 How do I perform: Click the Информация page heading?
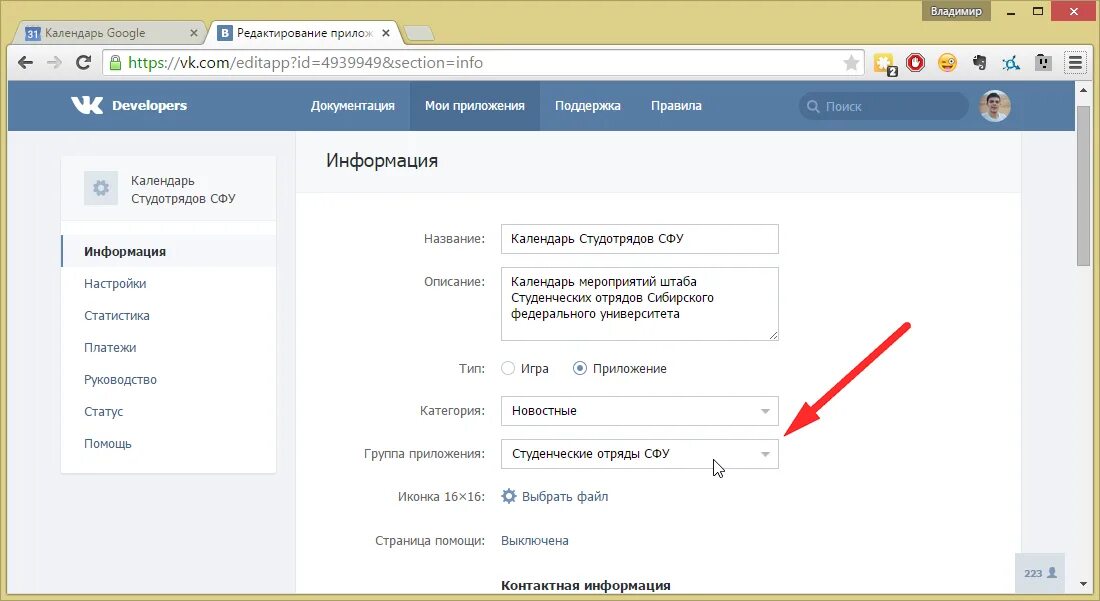[382, 161]
